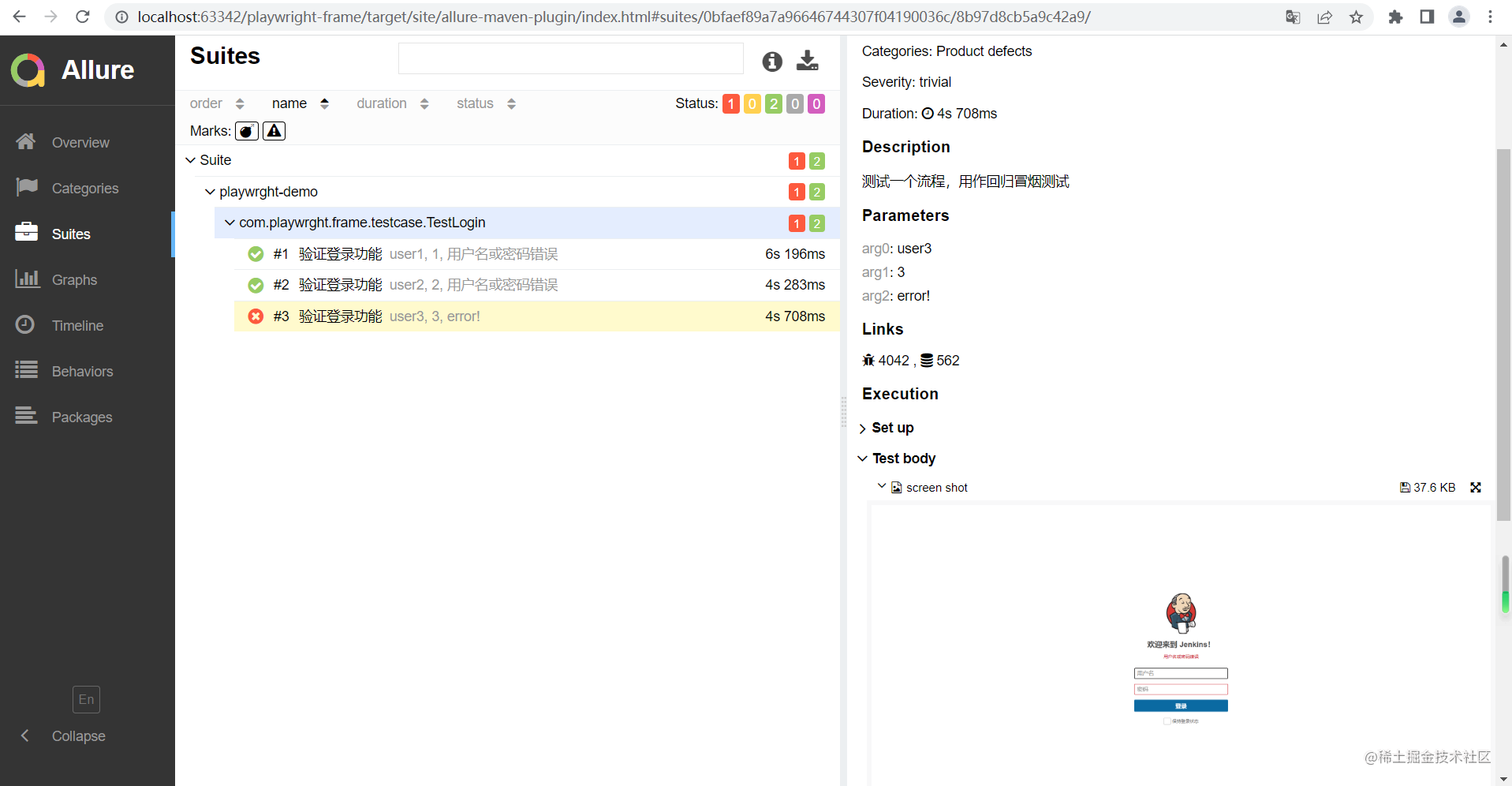Select test case #1 with user1
Screen dimensions: 1512x786
537,254
